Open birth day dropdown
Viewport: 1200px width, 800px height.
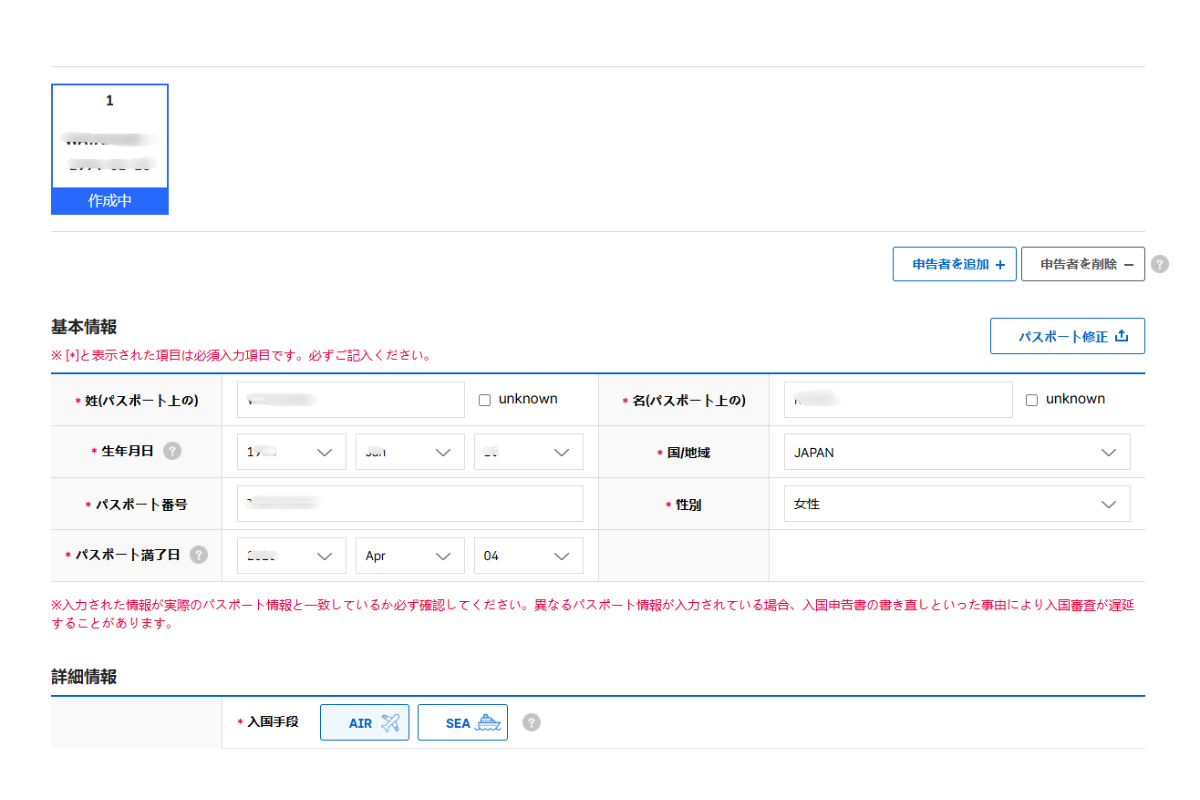528,452
